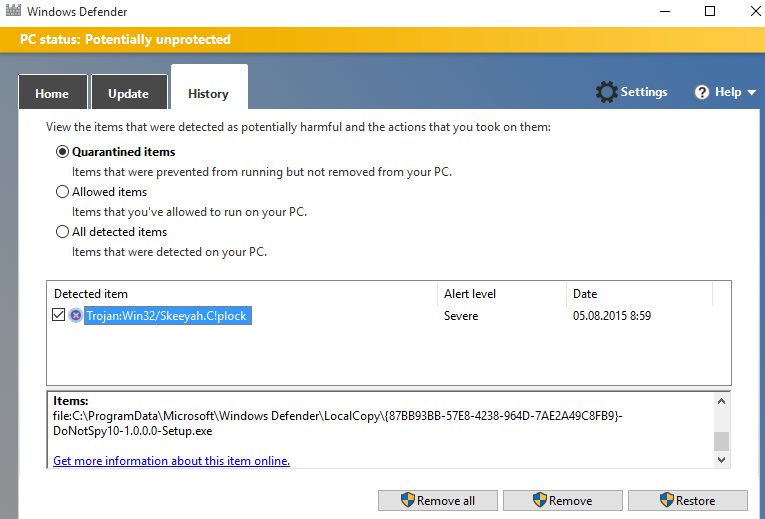Minimize the Windows Defender window
The width and height of the screenshot is (765, 519).
(665, 11)
